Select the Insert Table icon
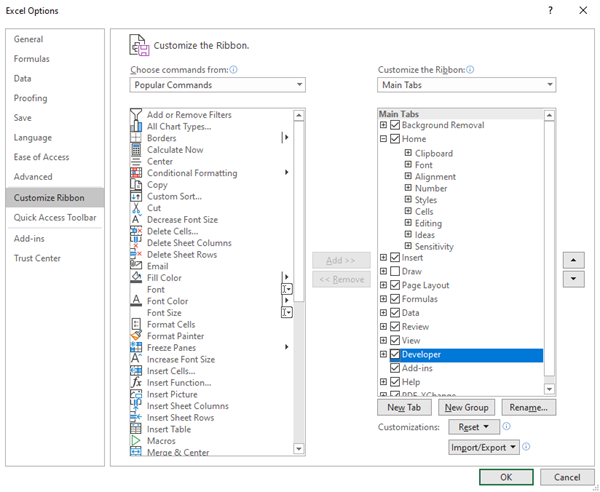The width and height of the screenshot is (600, 492). click(136, 429)
